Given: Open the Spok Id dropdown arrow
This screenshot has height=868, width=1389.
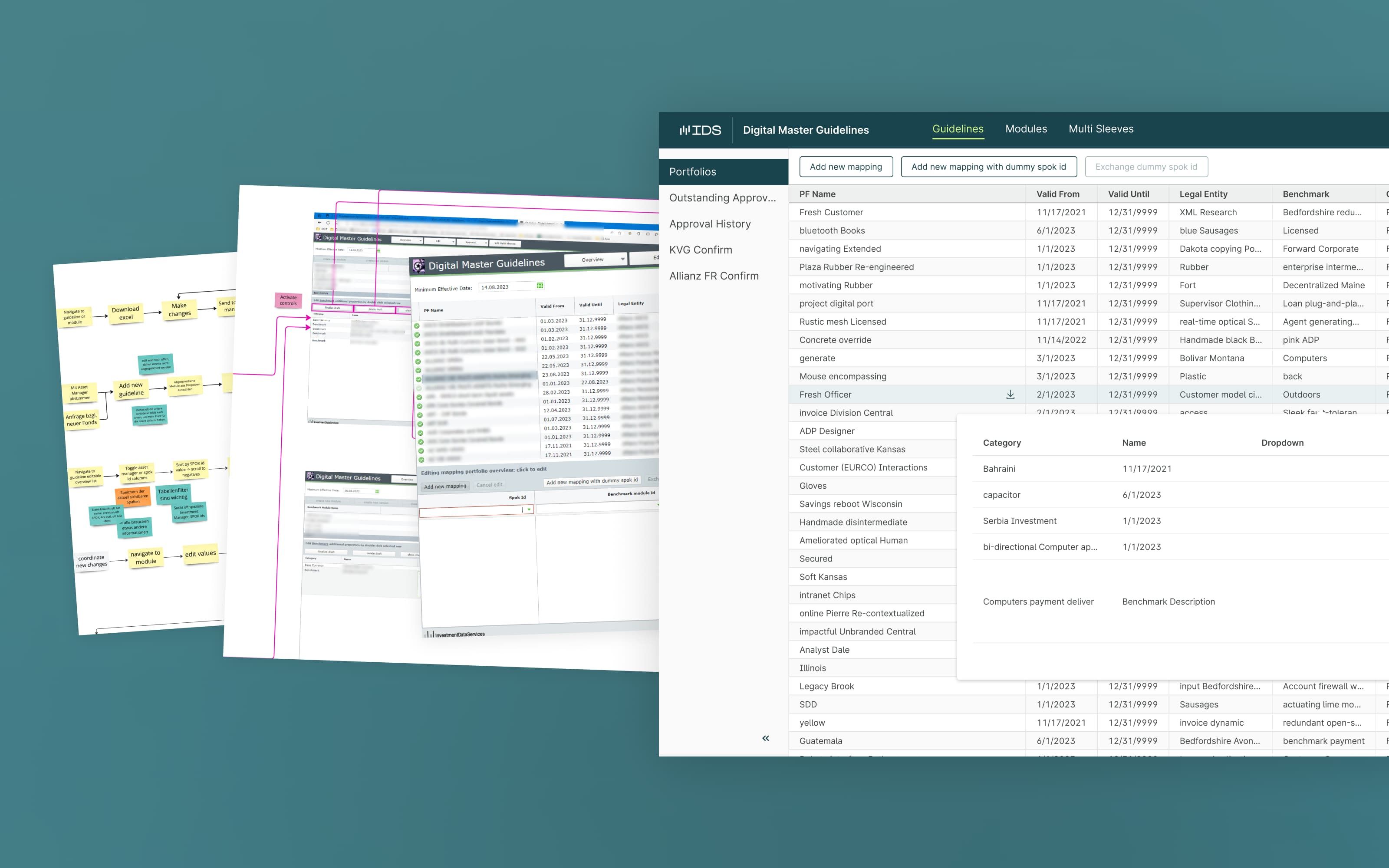Looking at the screenshot, I should coord(529,510).
